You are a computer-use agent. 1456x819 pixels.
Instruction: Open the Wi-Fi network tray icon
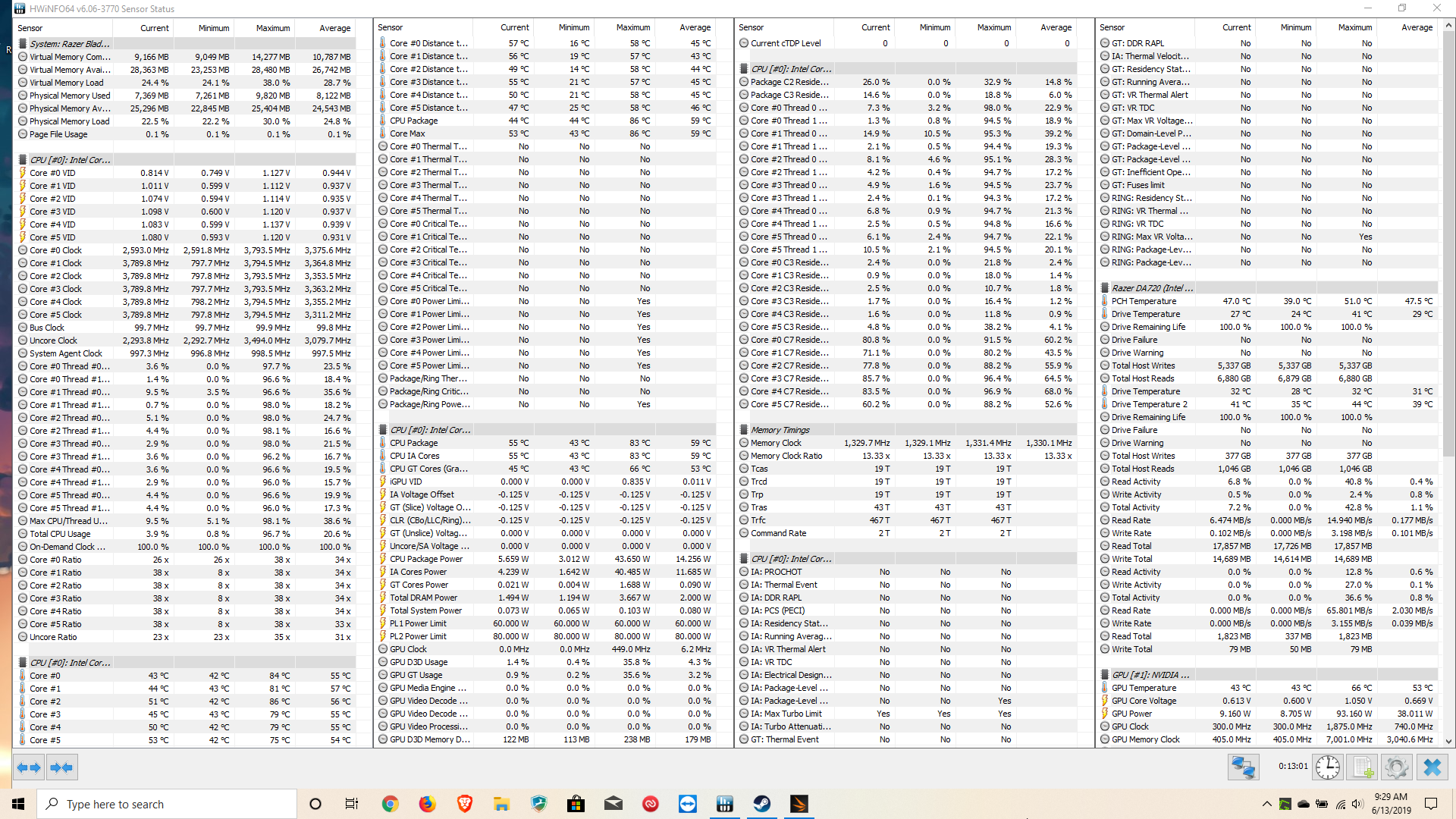(1341, 804)
